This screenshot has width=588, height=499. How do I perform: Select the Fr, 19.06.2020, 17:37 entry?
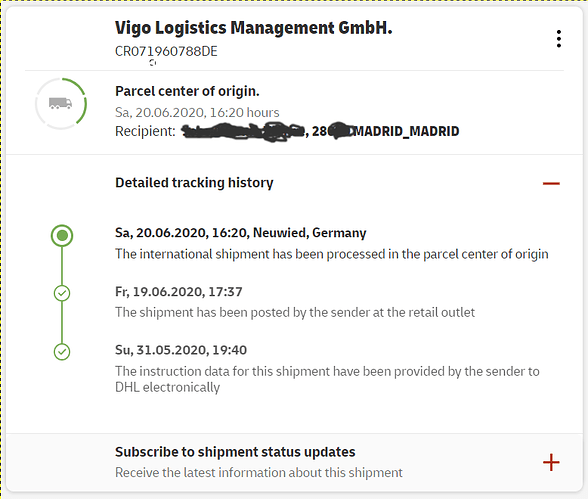point(178,292)
